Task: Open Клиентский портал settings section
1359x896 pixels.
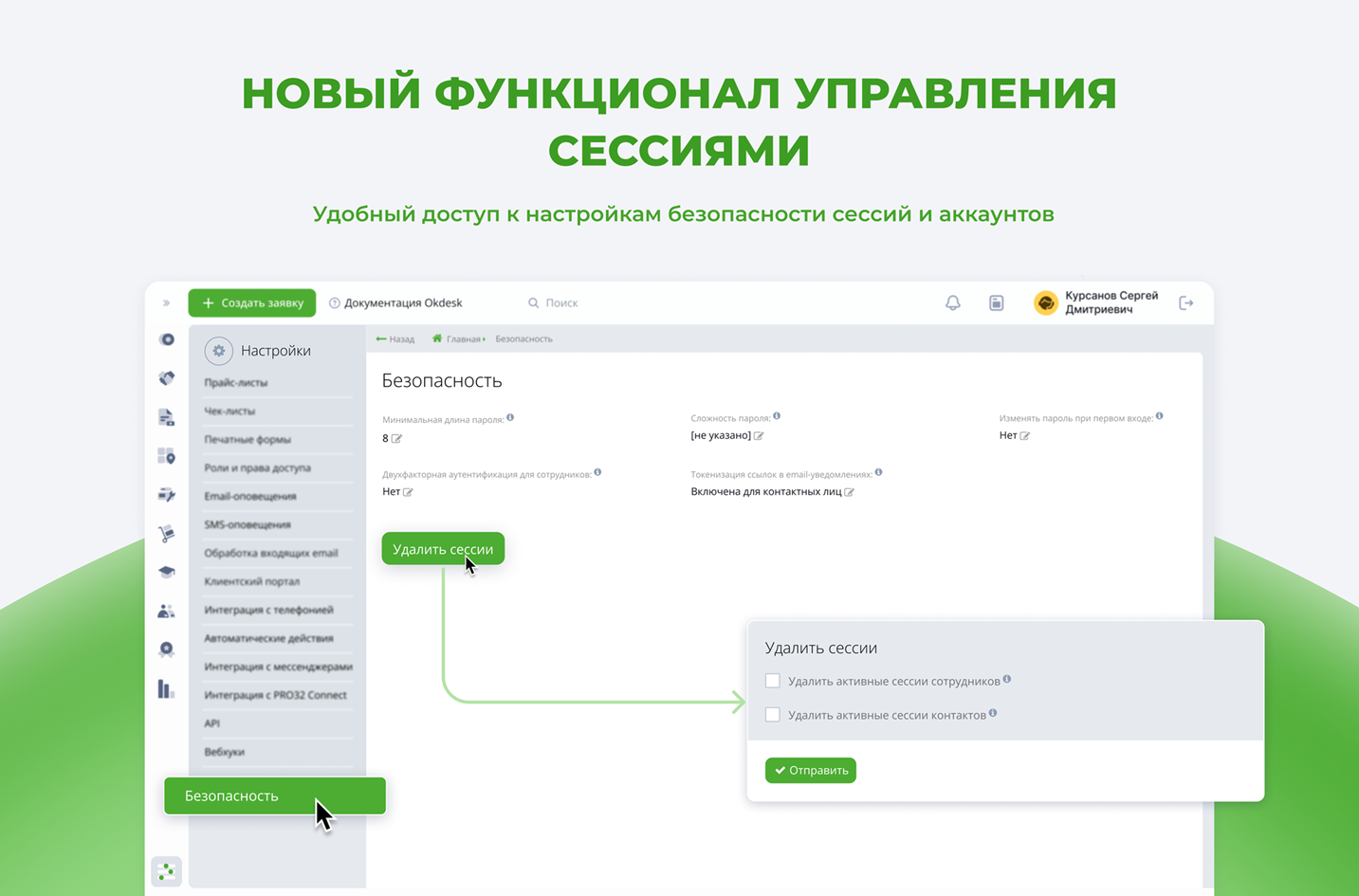Action: pos(252,582)
